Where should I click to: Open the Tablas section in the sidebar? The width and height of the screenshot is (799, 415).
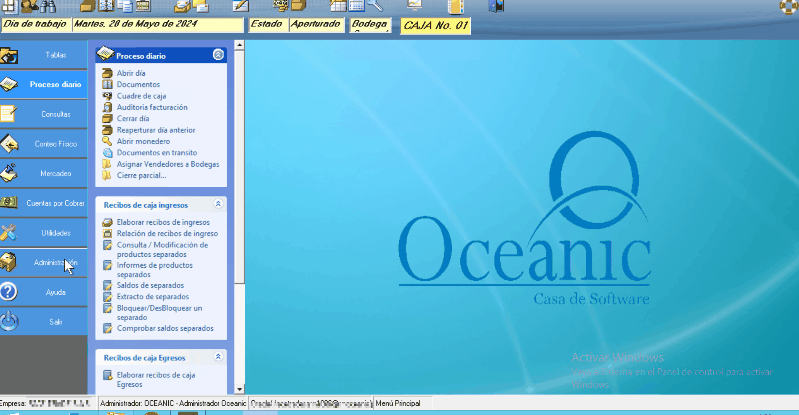(x=44, y=55)
